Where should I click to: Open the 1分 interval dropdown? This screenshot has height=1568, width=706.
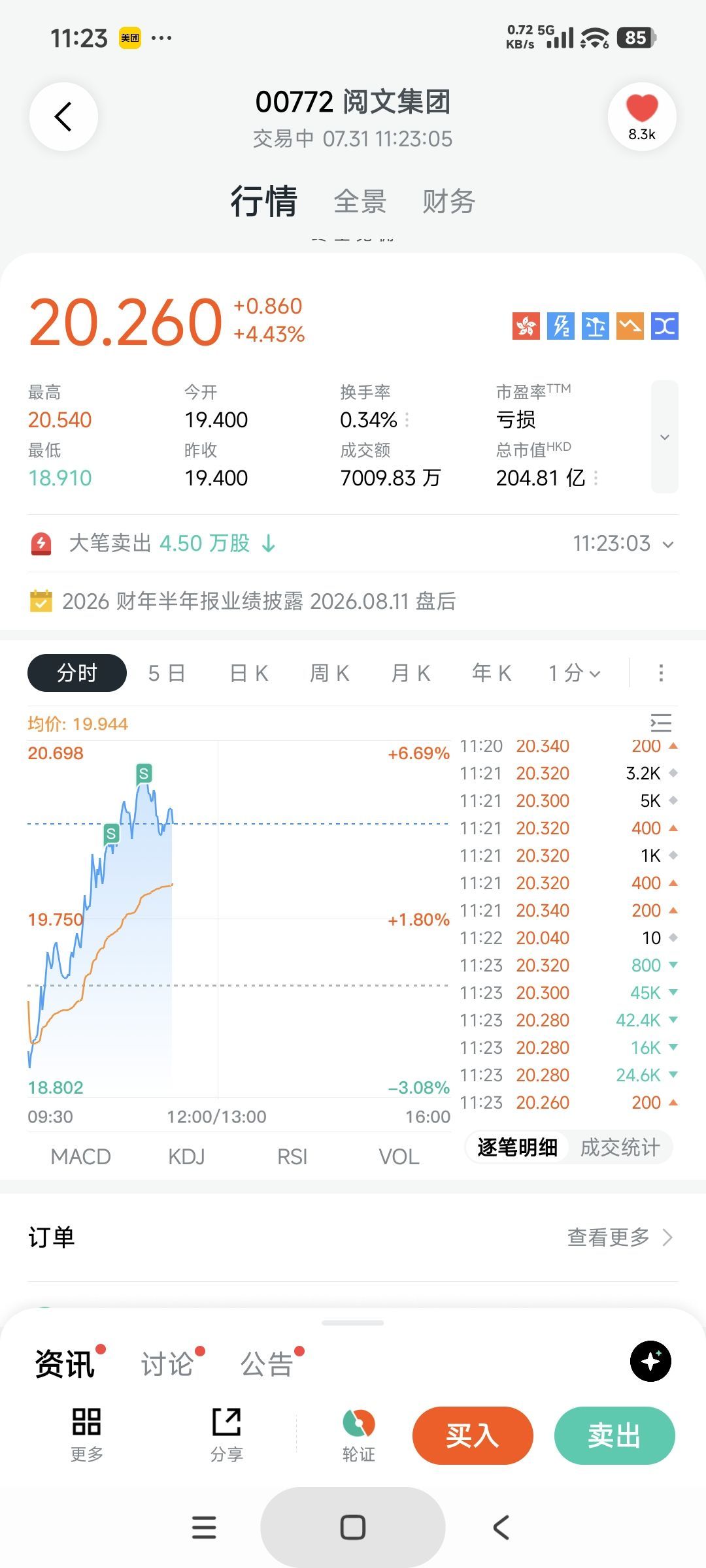pyautogui.click(x=574, y=673)
